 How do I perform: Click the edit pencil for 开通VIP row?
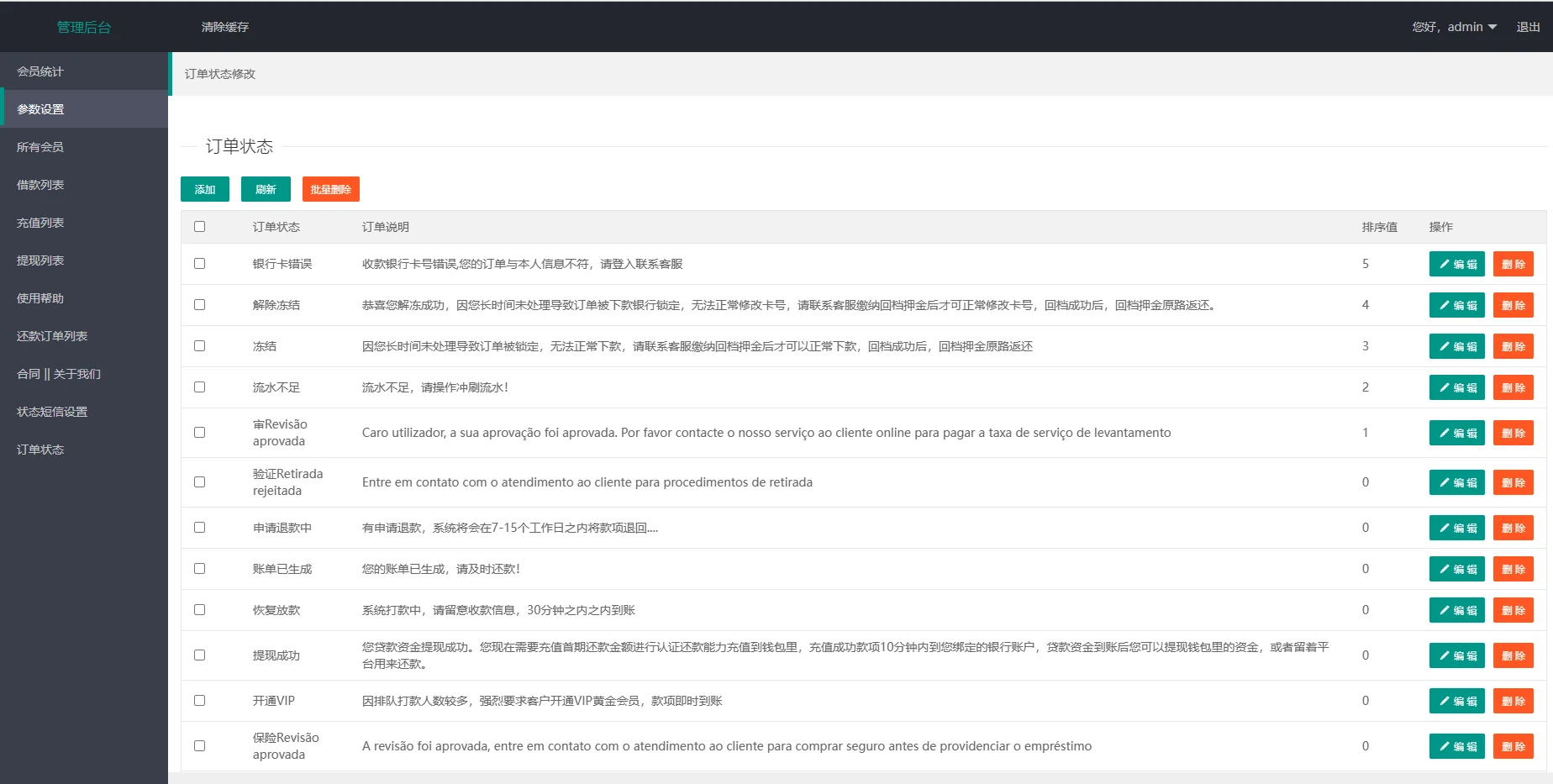(x=1456, y=701)
